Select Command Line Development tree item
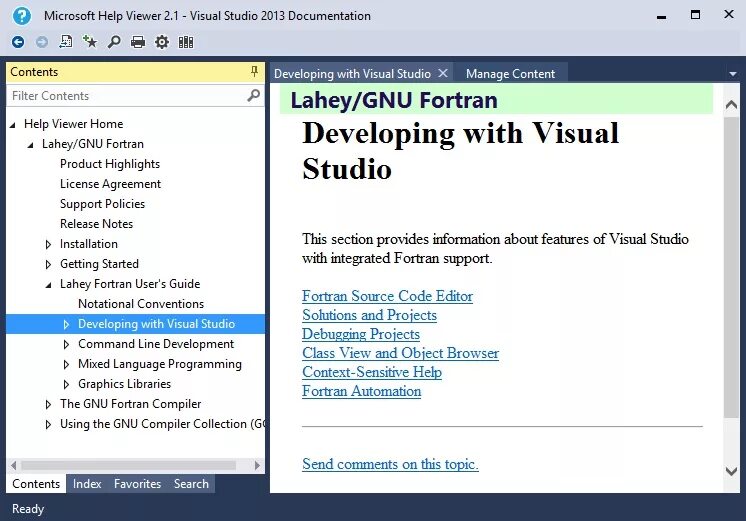Viewport: 746px width, 521px height. 156,344
